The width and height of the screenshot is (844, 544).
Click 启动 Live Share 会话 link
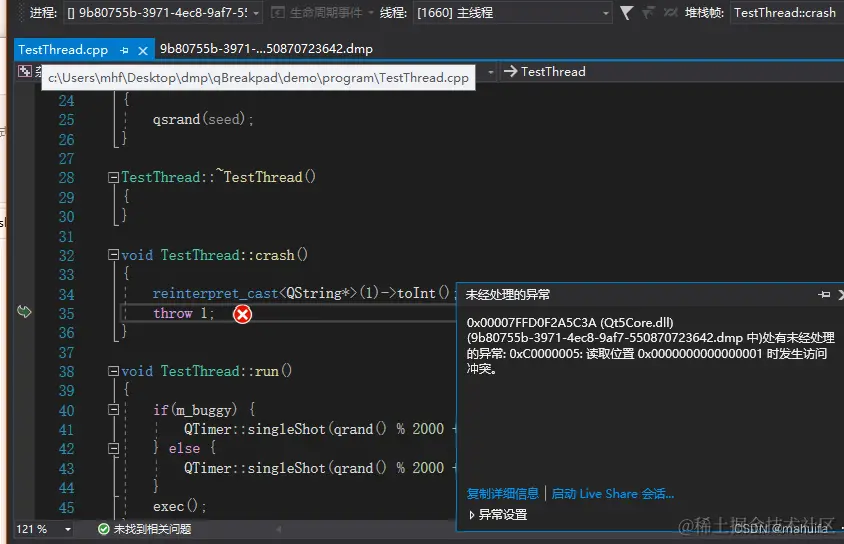pyautogui.click(x=613, y=493)
